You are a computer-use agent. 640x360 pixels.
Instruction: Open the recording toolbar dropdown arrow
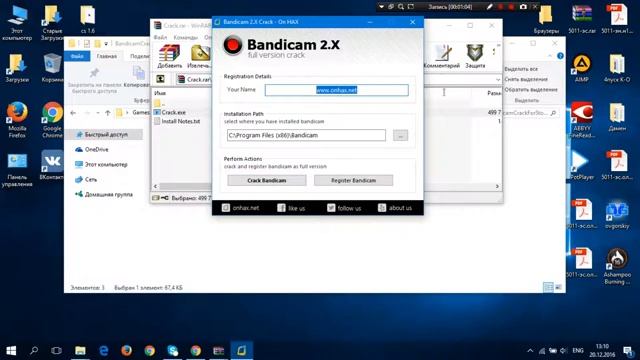pyautogui.click(x=381, y=7)
